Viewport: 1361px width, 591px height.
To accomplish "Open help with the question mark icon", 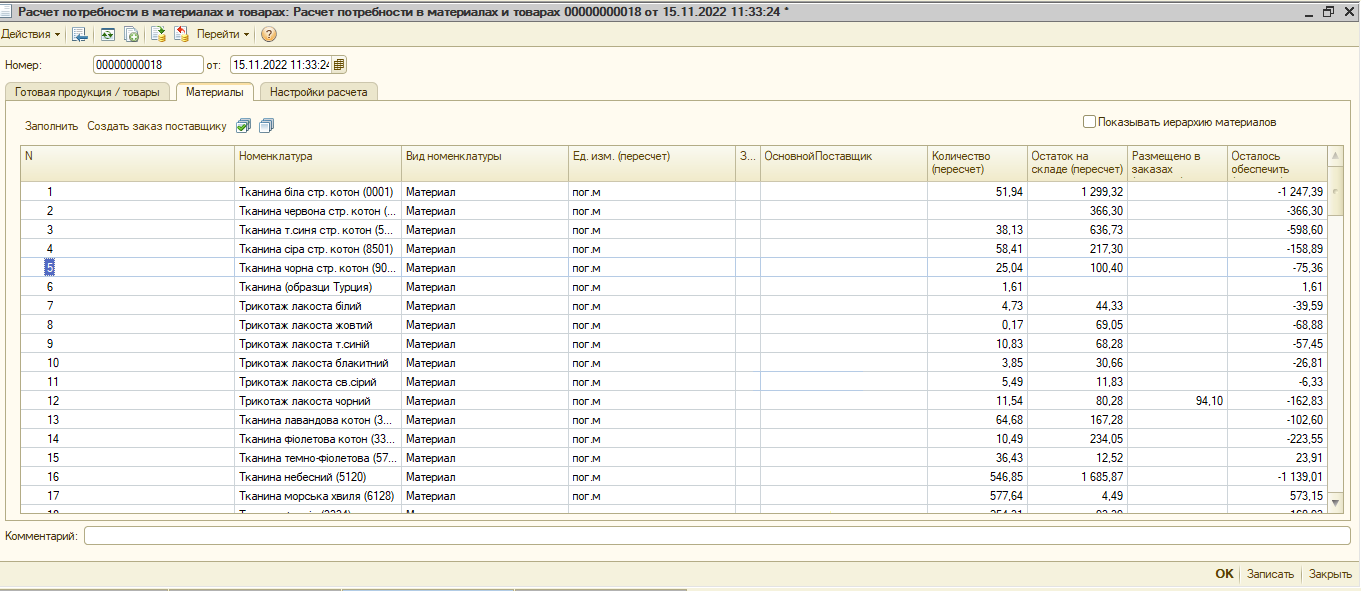I will point(269,34).
